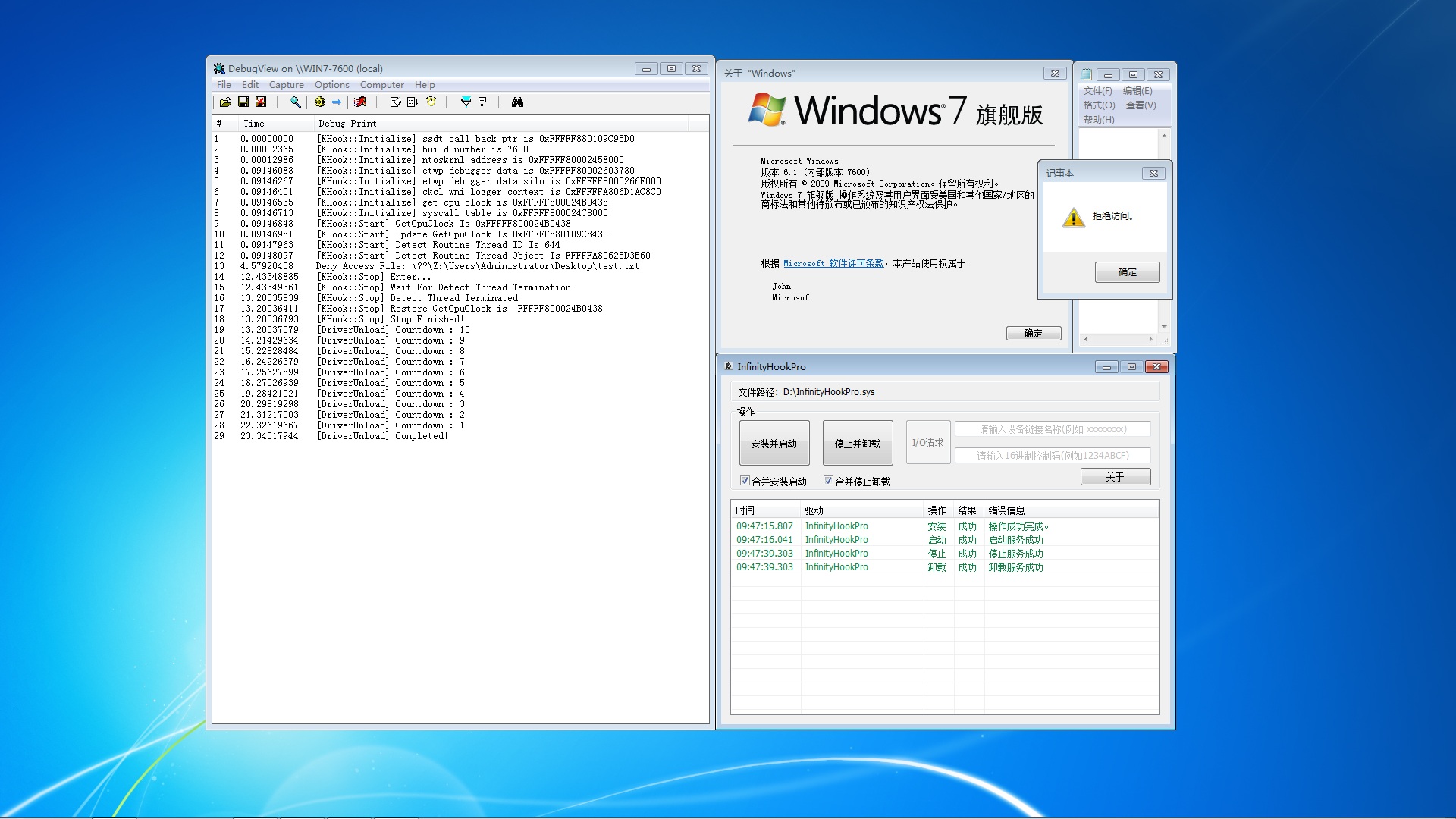The height and width of the screenshot is (819, 1456).
Task: Open the 格式(O) menu in Notepad
Action: point(1099,105)
